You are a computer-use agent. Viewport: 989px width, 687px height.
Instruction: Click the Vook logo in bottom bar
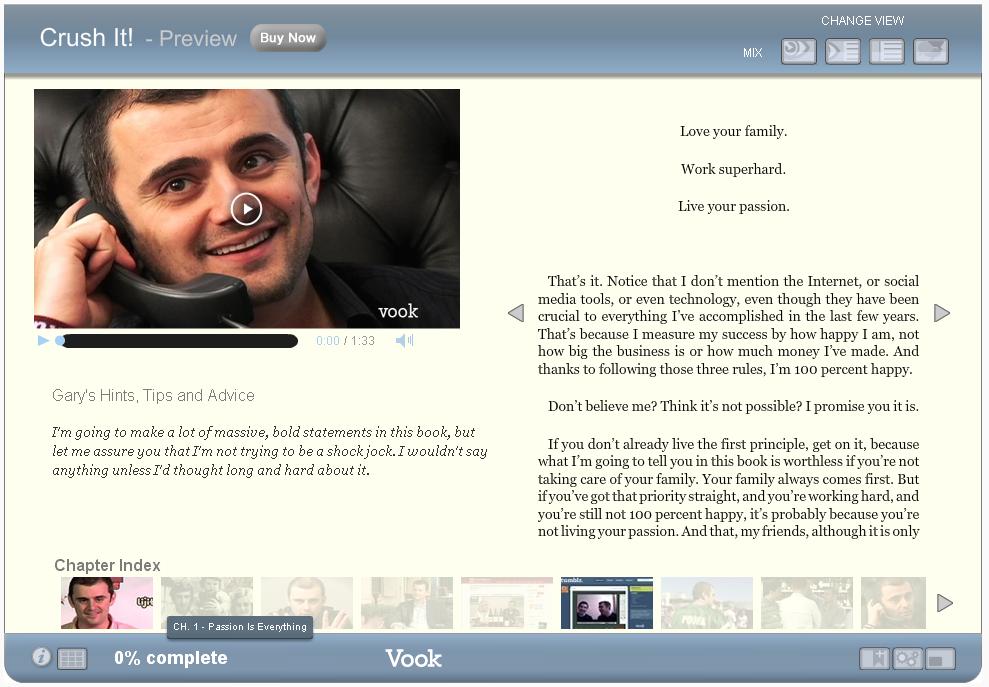point(414,659)
